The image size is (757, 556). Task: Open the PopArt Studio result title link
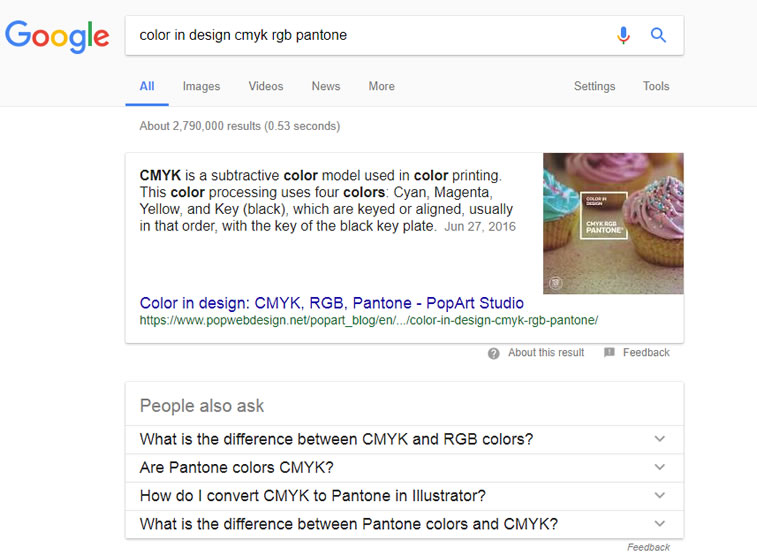point(332,303)
